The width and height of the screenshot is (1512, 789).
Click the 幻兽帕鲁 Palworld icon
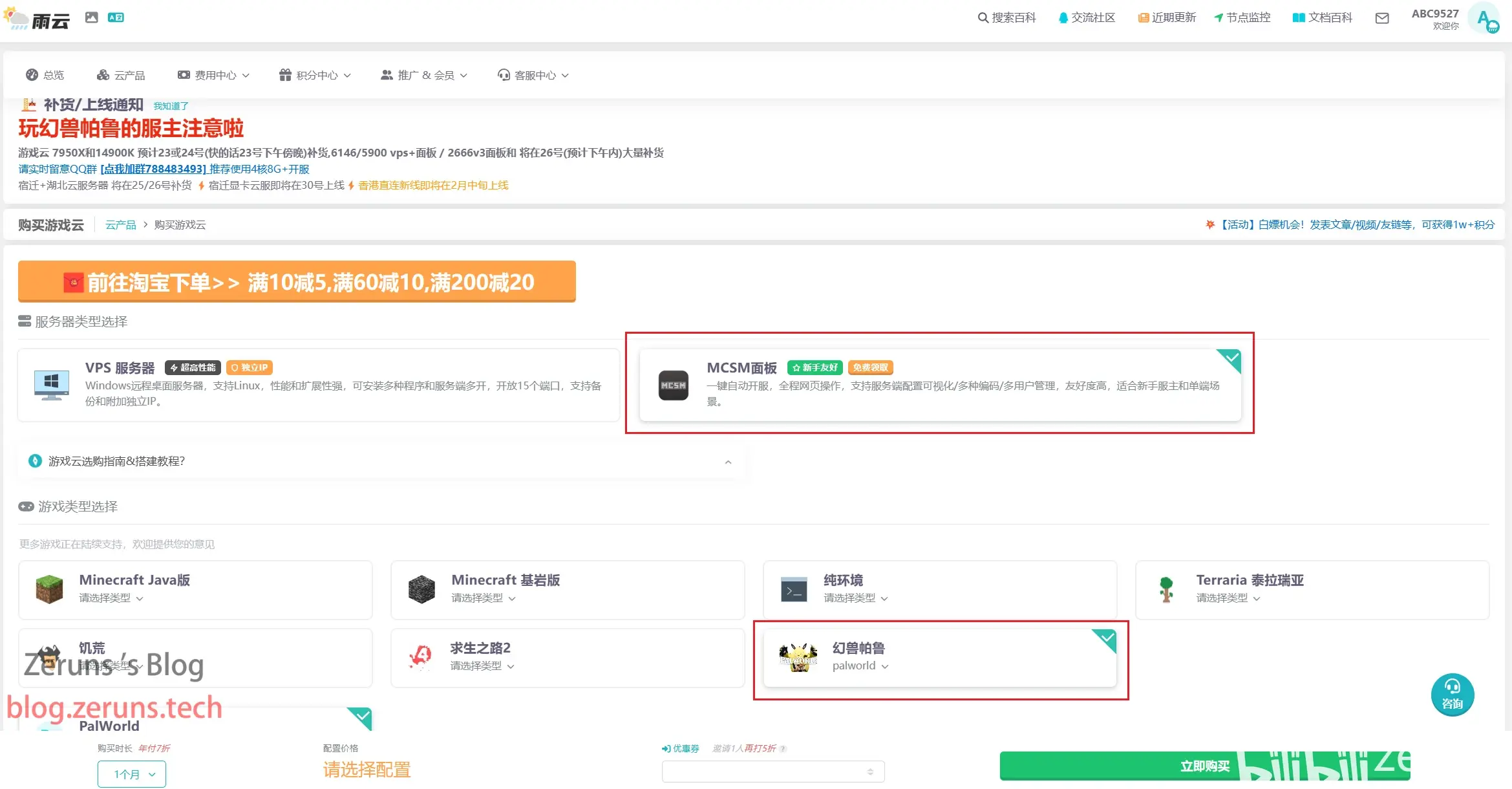pos(798,658)
